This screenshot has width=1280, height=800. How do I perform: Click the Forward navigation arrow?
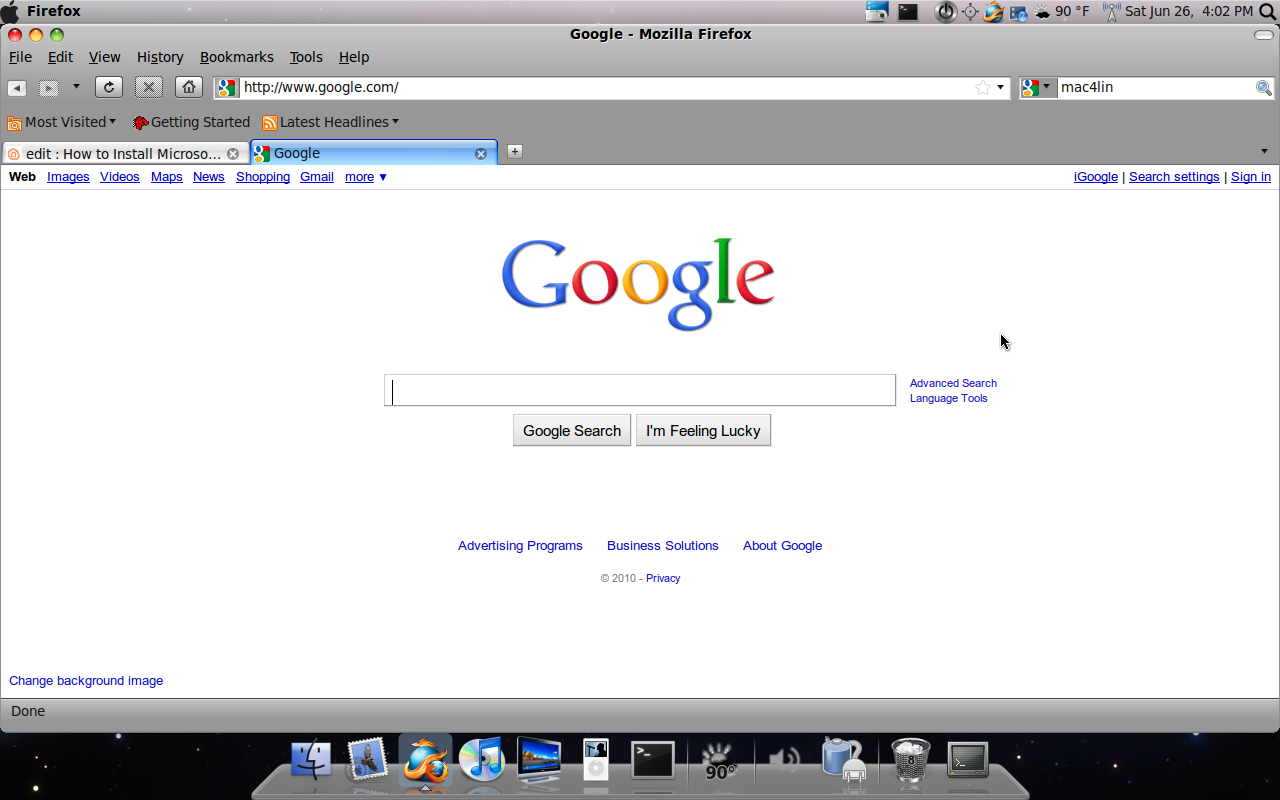[48, 88]
